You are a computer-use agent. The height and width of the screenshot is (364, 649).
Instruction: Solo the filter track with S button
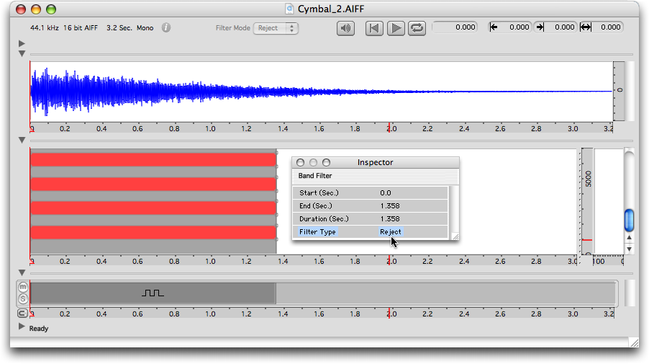[23, 298]
